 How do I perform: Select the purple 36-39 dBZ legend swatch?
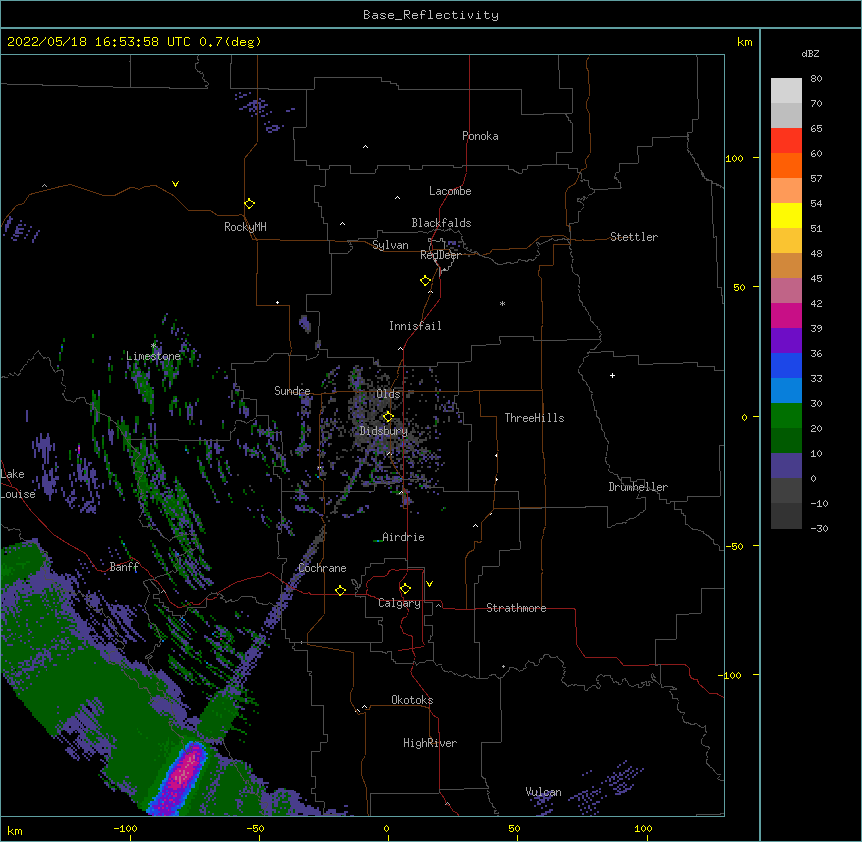786,340
